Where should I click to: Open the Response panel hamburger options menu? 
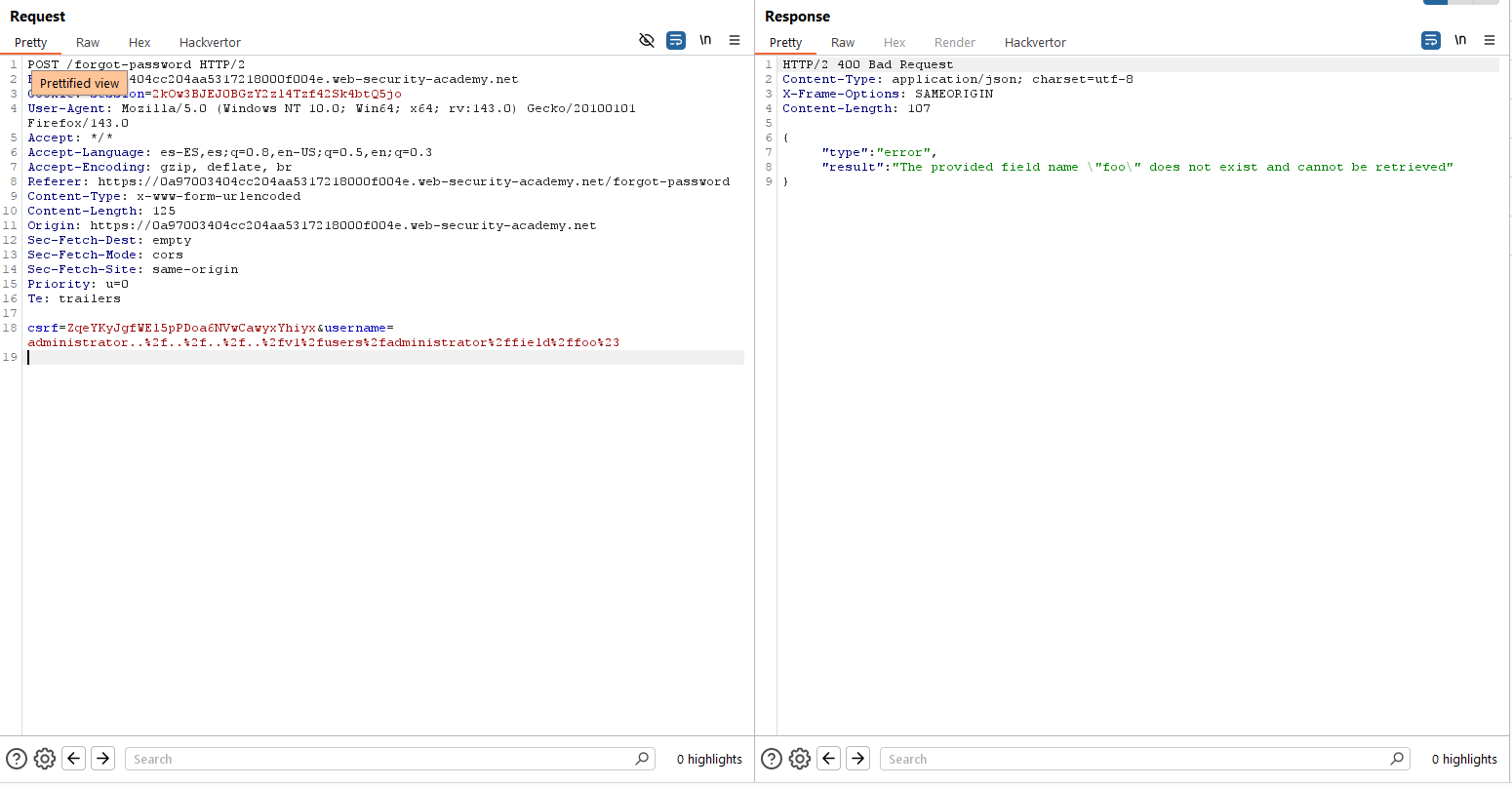coord(1490,40)
